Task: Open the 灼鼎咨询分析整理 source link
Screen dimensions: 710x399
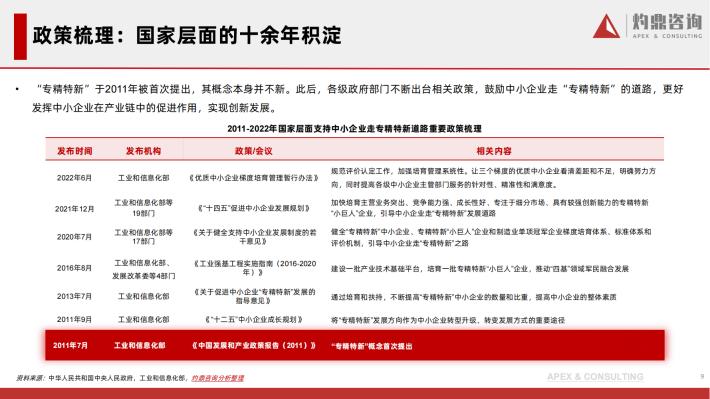Action: (217, 378)
